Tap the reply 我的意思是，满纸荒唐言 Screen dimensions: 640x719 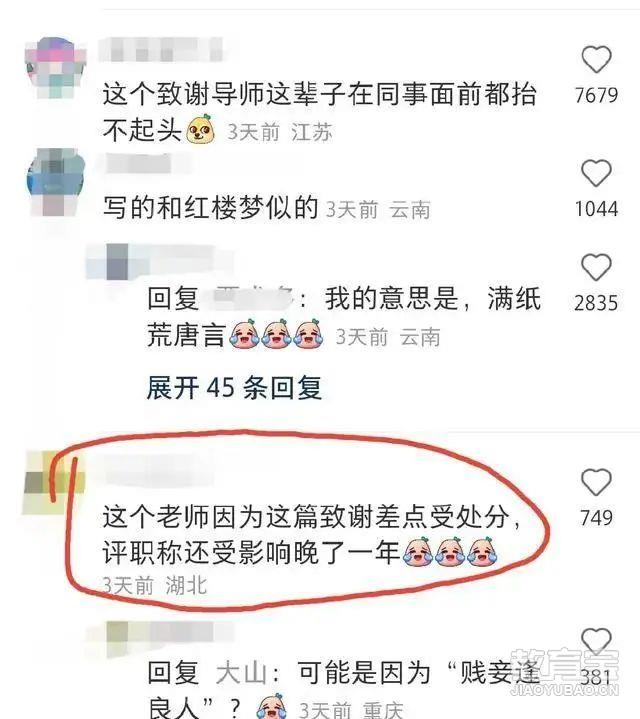[344, 316]
